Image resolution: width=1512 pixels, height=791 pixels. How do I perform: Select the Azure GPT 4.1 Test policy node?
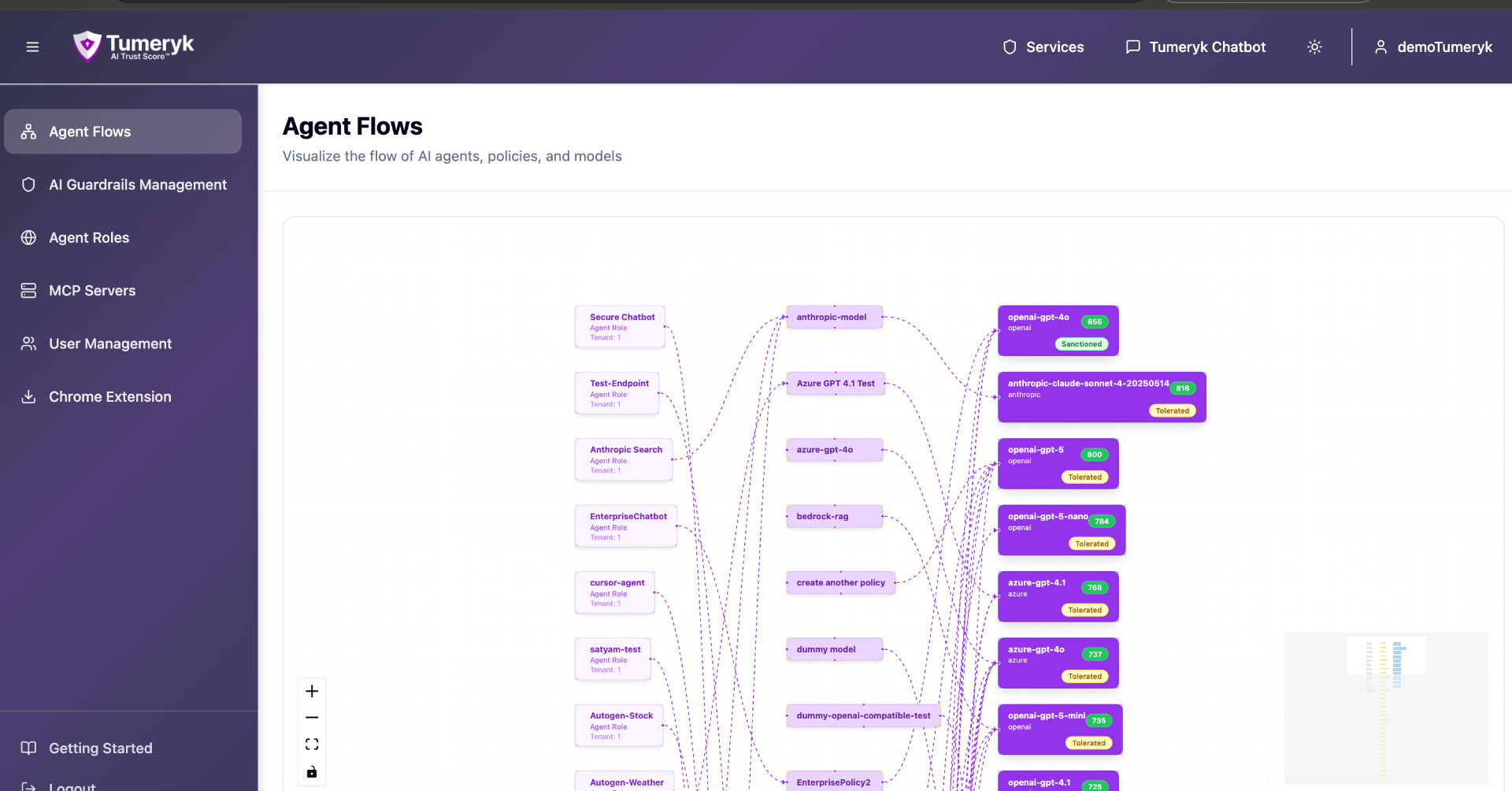836,384
